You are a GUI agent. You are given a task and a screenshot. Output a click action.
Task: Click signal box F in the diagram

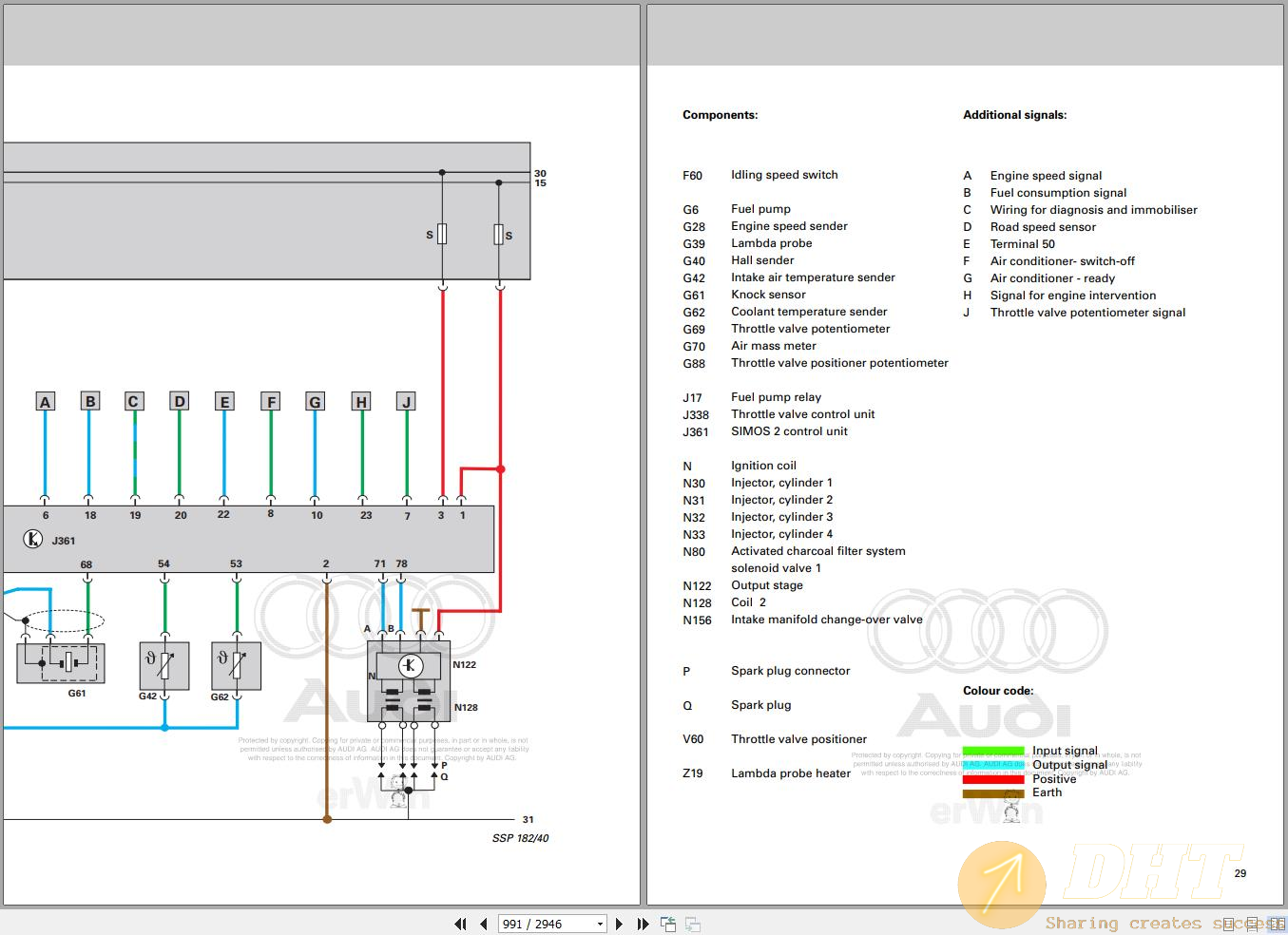(x=271, y=402)
